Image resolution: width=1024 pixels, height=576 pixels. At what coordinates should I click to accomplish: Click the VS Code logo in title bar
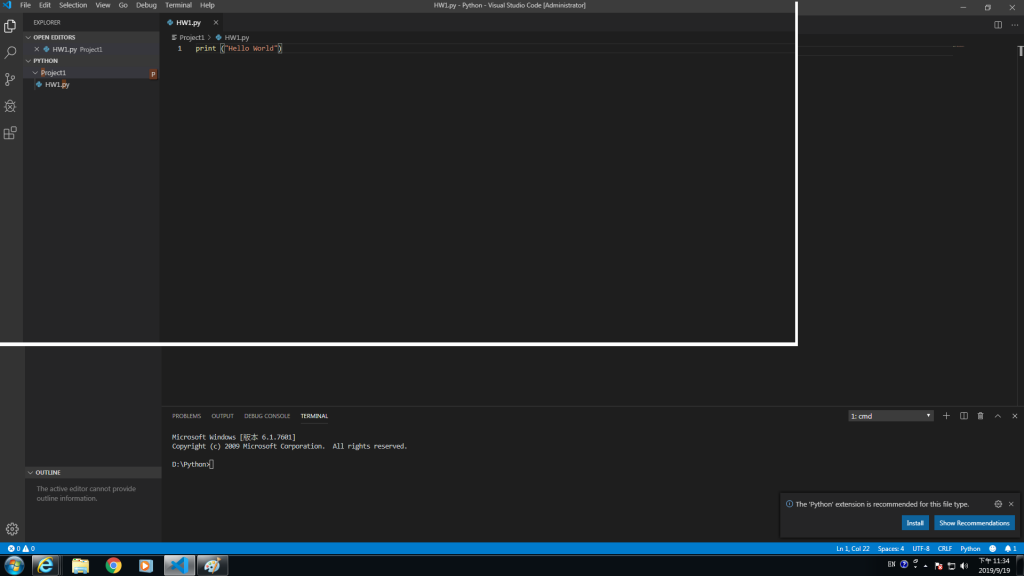coord(8,5)
